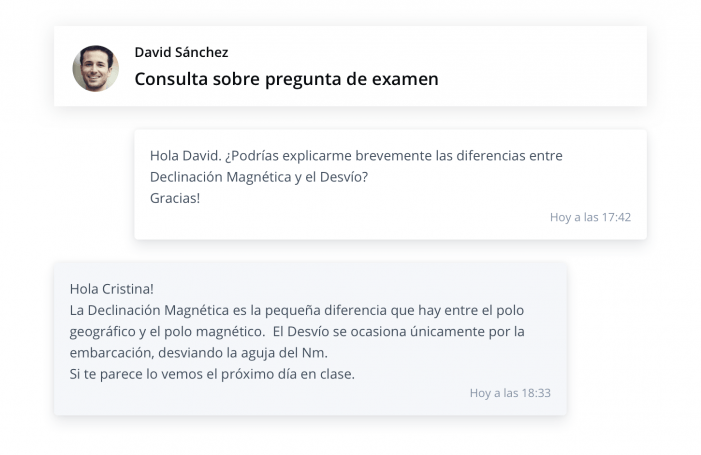Select the line 'embarcación, desviando la aguja del Nm.'
The height and width of the screenshot is (455, 701).
click(x=199, y=353)
